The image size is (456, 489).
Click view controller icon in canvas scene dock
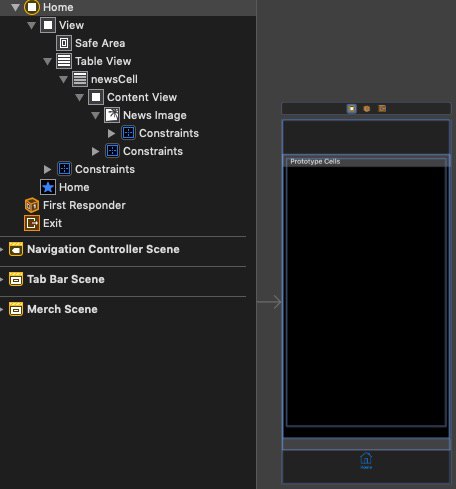[x=352, y=109]
